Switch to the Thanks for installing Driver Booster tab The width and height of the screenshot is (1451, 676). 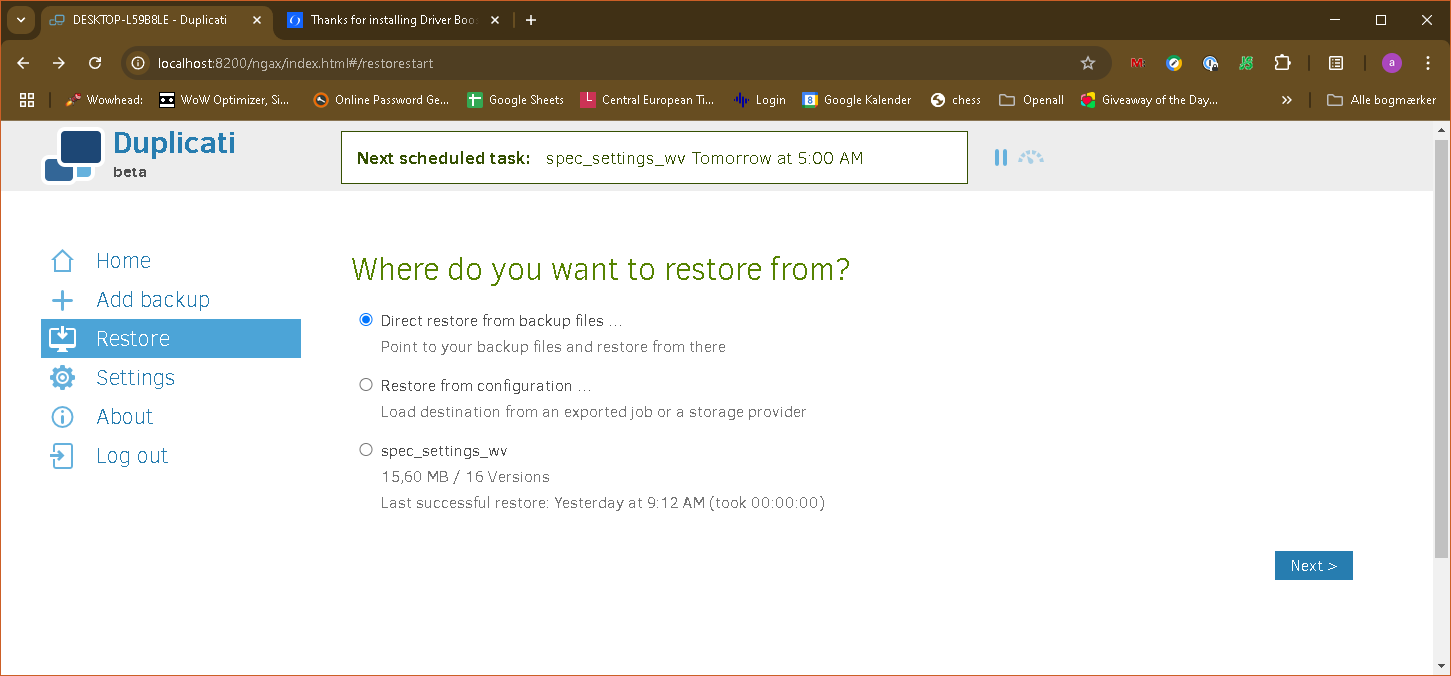394,20
